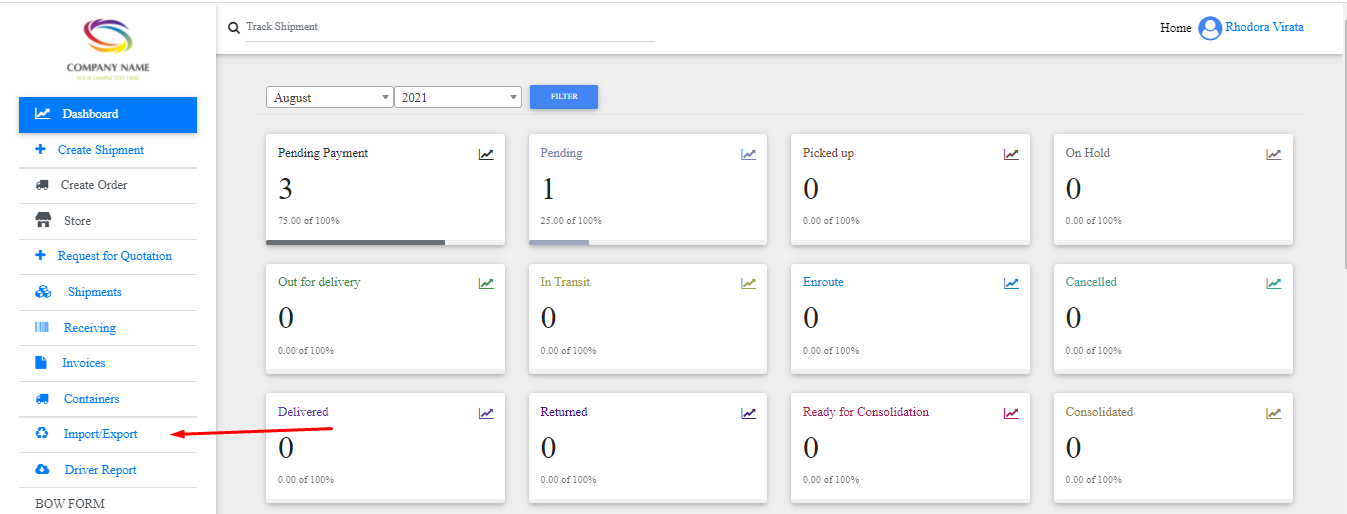Image resolution: width=1347 pixels, height=514 pixels.
Task: Click the user avatar icon beside Rhodora Virata
Action: pyautogui.click(x=1210, y=28)
